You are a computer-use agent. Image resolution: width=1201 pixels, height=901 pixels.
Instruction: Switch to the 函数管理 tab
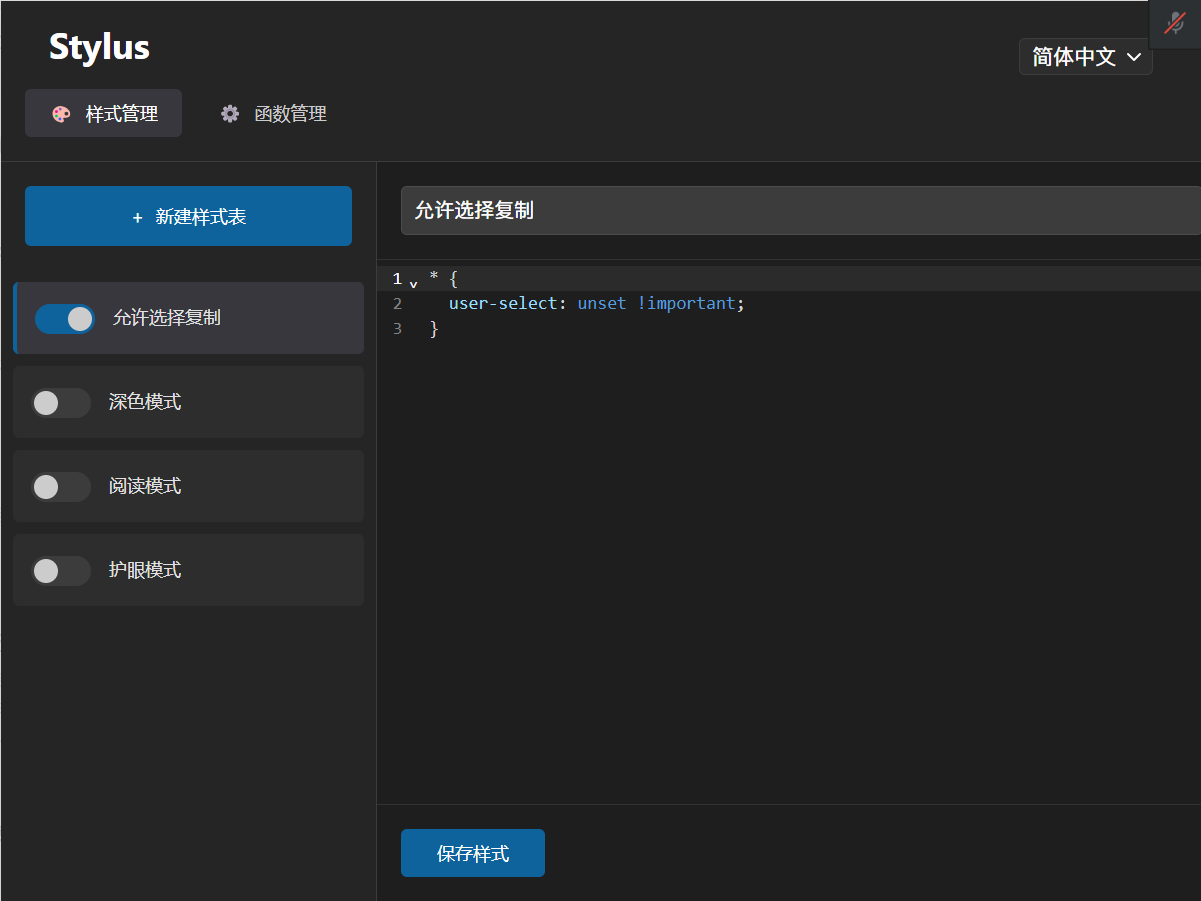coord(274,113)
